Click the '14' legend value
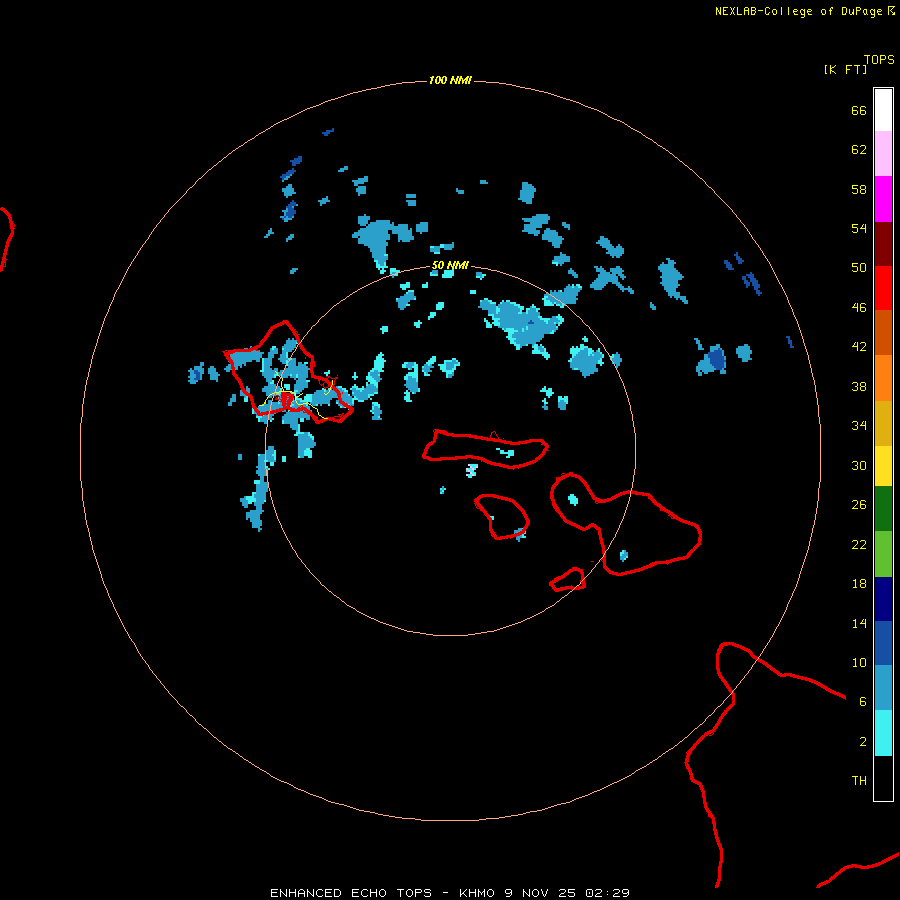 [x=859, y=623]
